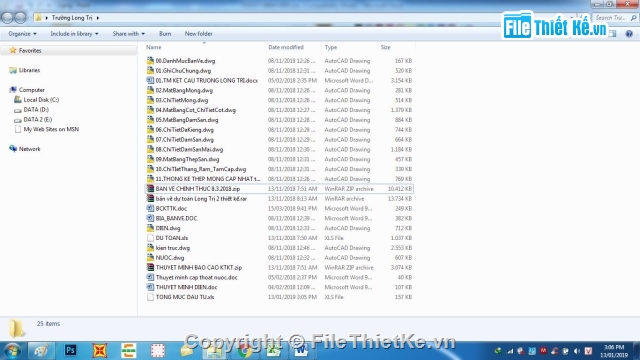Click the Burn toolbar button
The image size is (640, 360).
(165, 34)
